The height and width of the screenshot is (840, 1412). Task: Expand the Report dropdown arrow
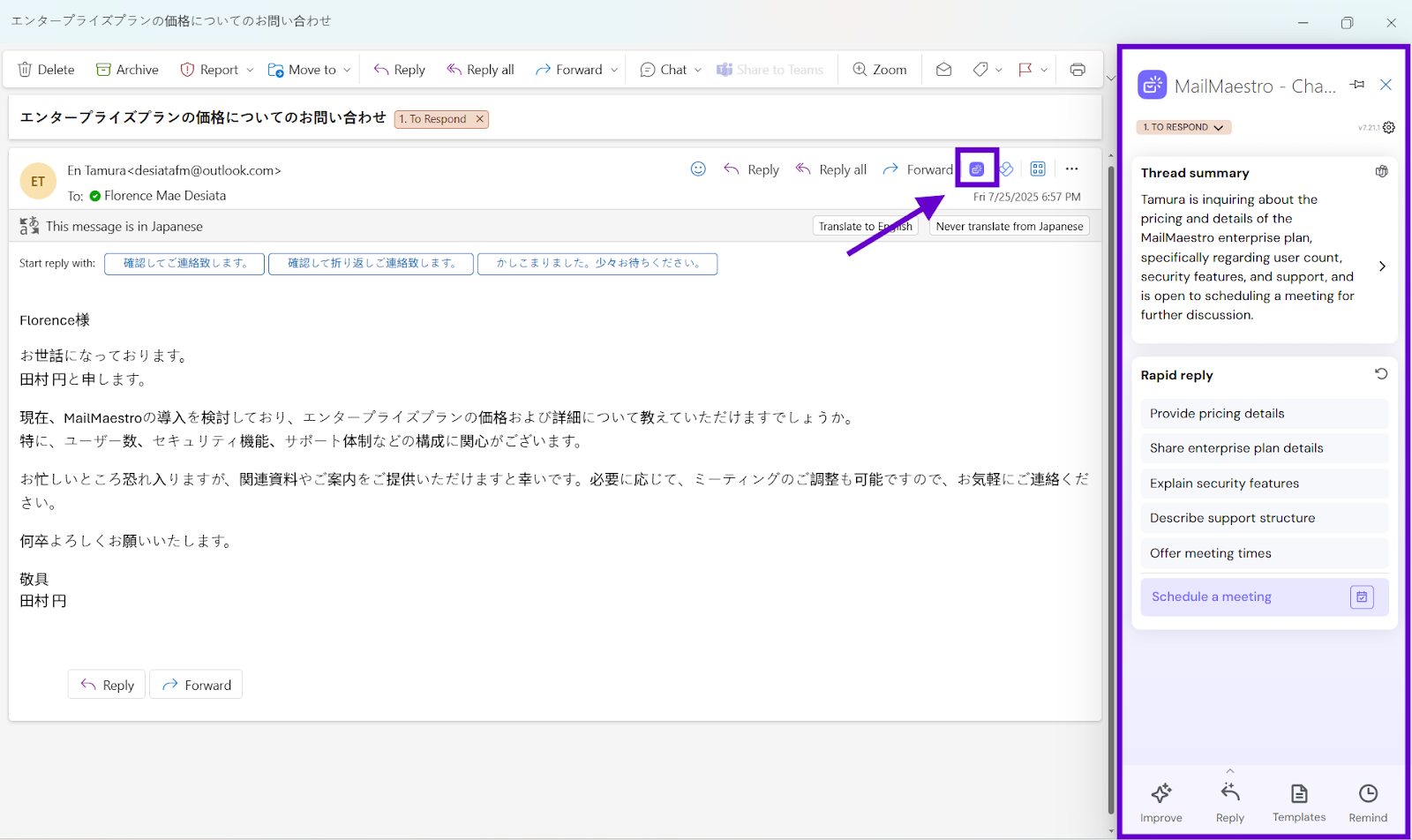pos(250,70)
